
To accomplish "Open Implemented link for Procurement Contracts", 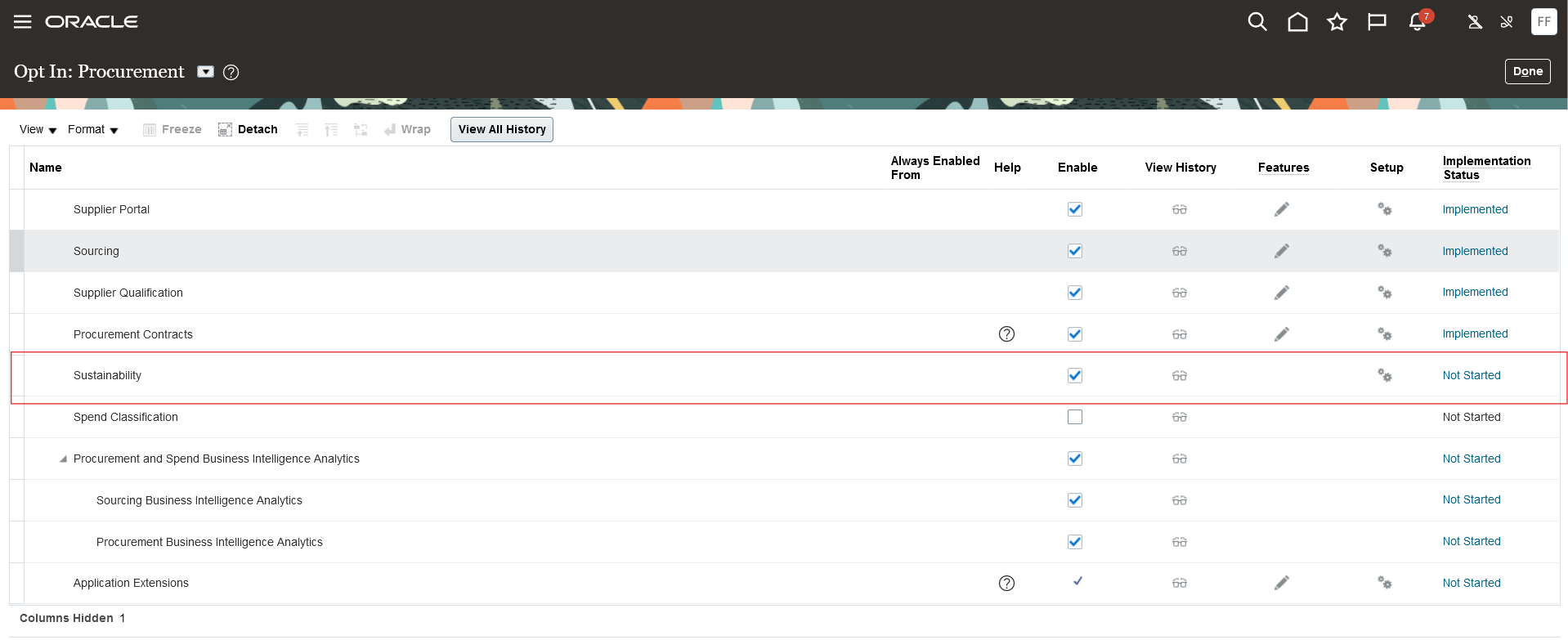I will pos(1475,333).
